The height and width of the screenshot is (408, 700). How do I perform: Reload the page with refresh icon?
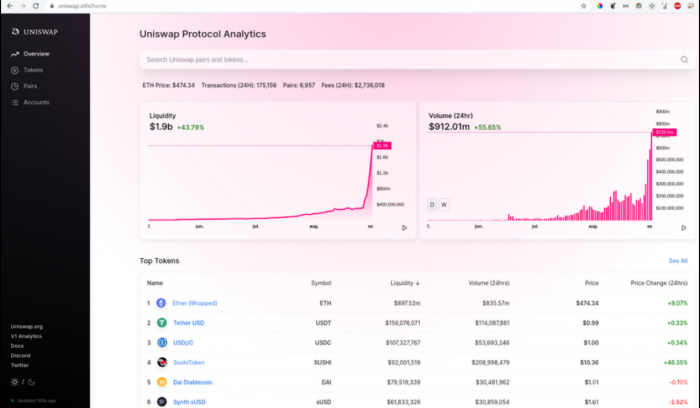coord(36,6)
